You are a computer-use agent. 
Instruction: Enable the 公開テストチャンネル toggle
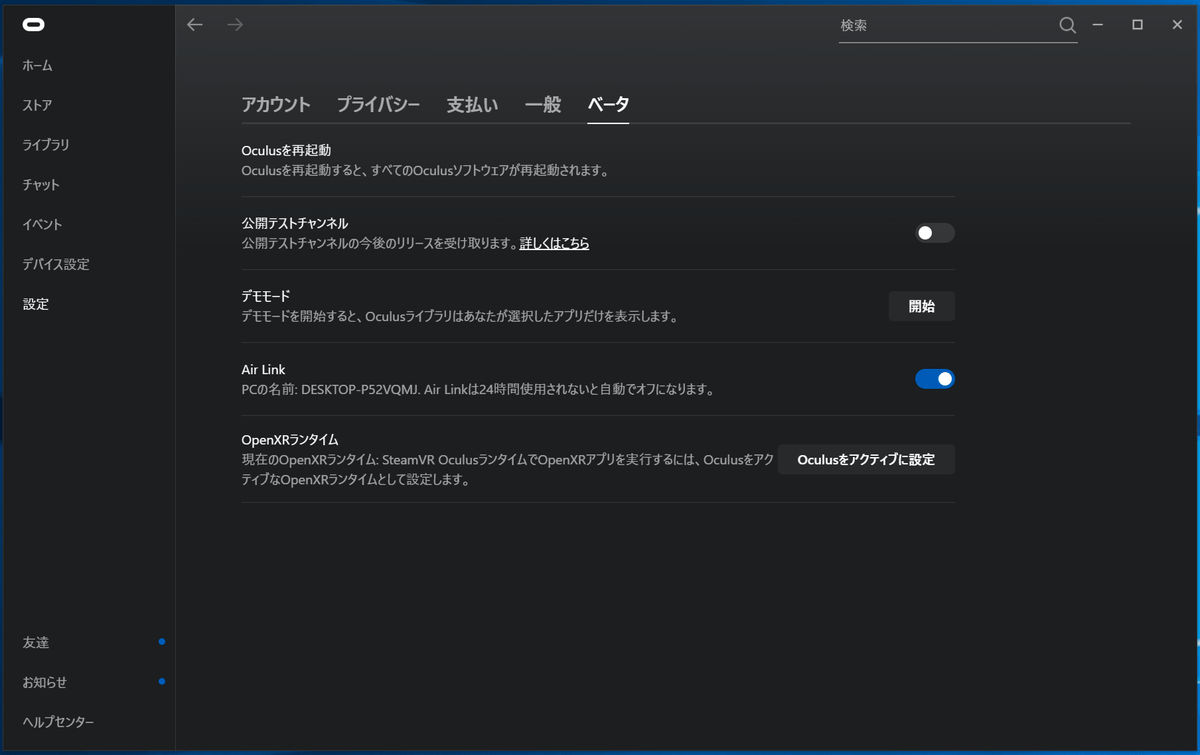coord(935,233)
